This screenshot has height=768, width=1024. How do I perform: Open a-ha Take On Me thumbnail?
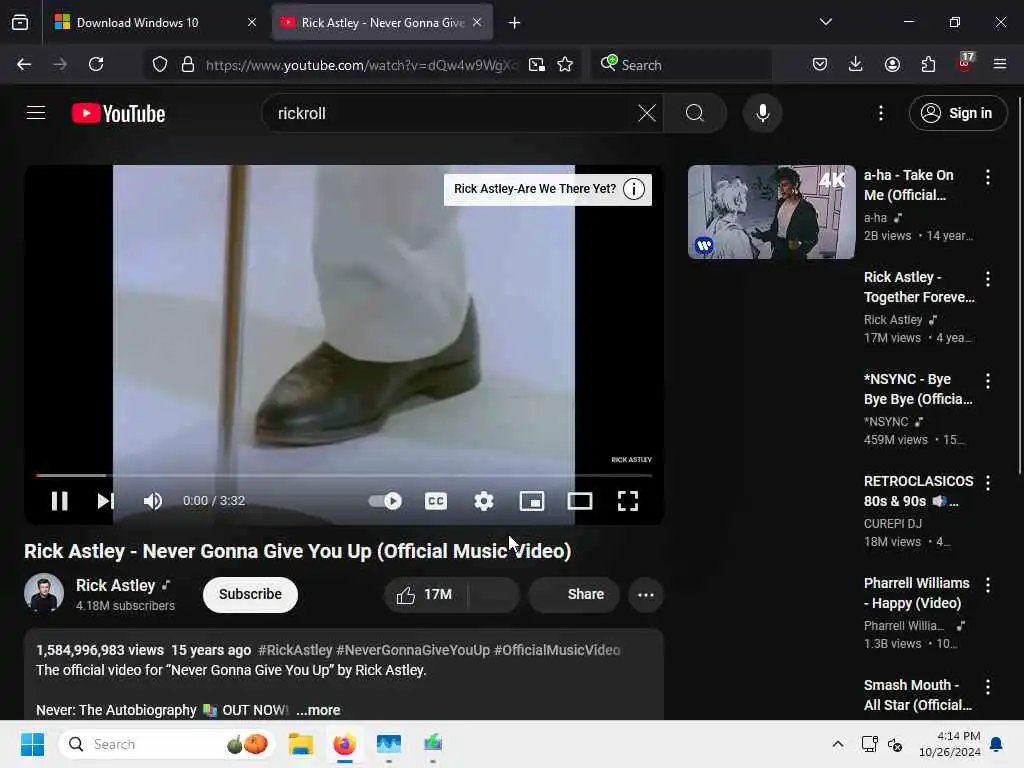[x=771, y=212]
